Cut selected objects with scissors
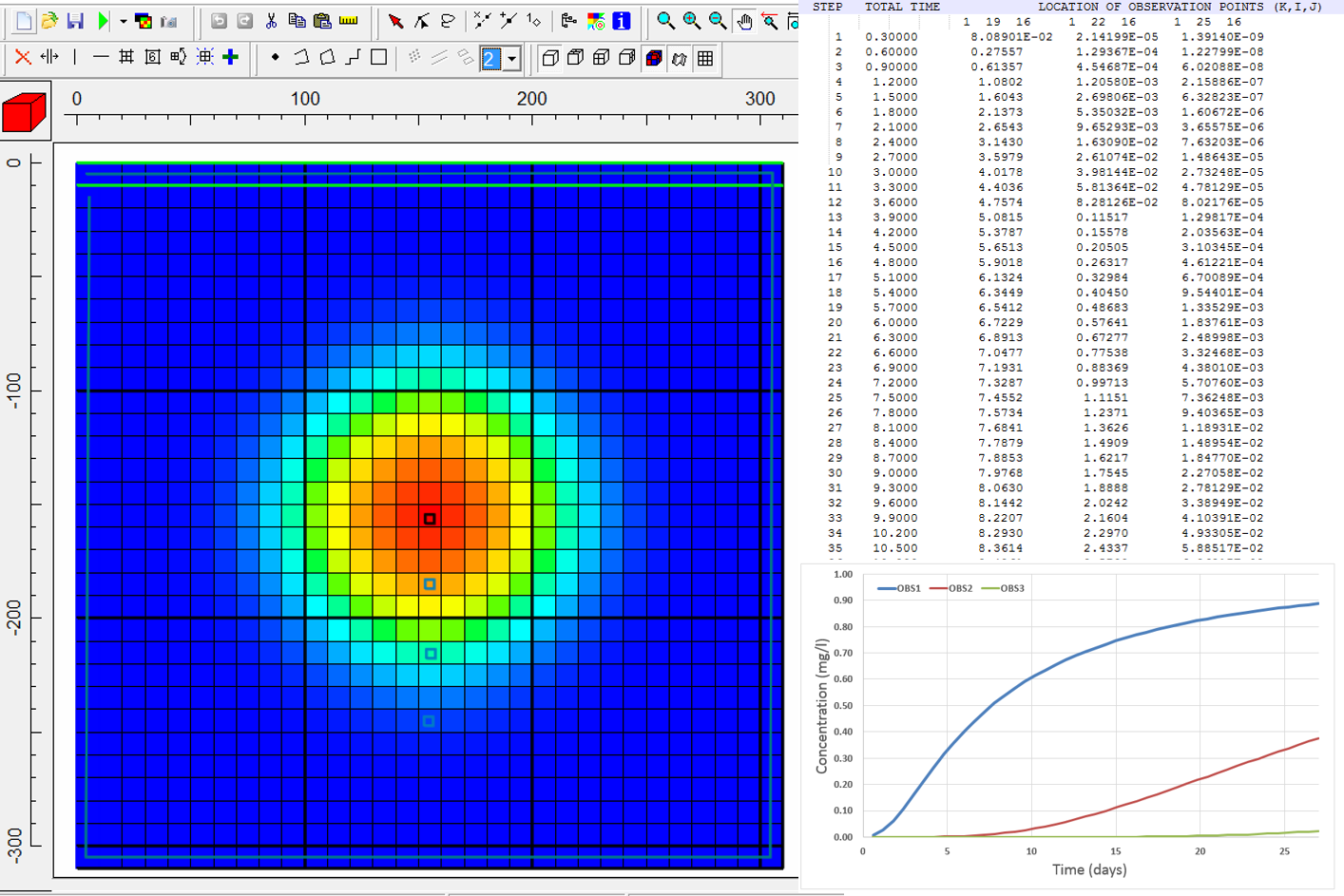 (271, 21)
